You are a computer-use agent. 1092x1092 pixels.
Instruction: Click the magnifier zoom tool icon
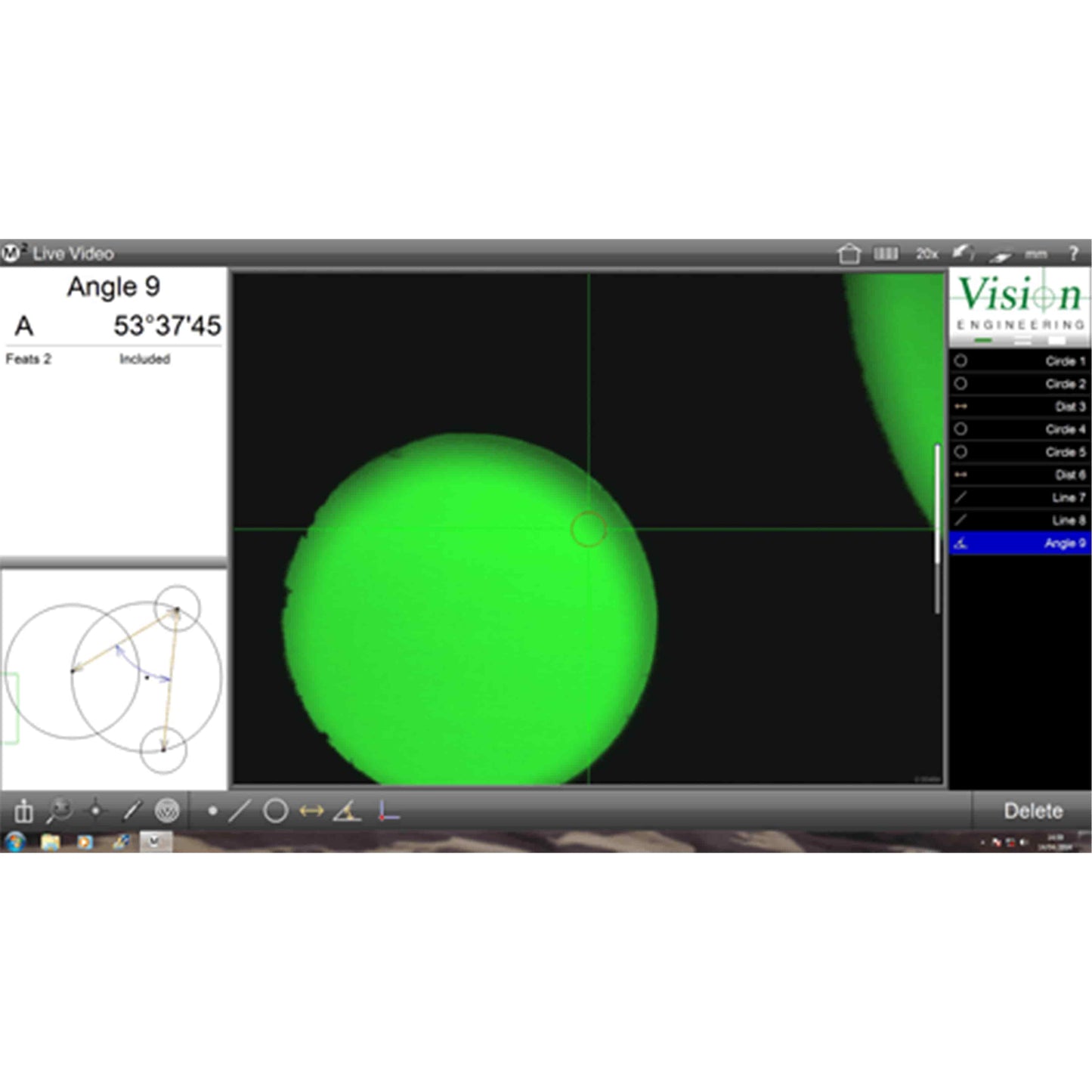[60, 811]
